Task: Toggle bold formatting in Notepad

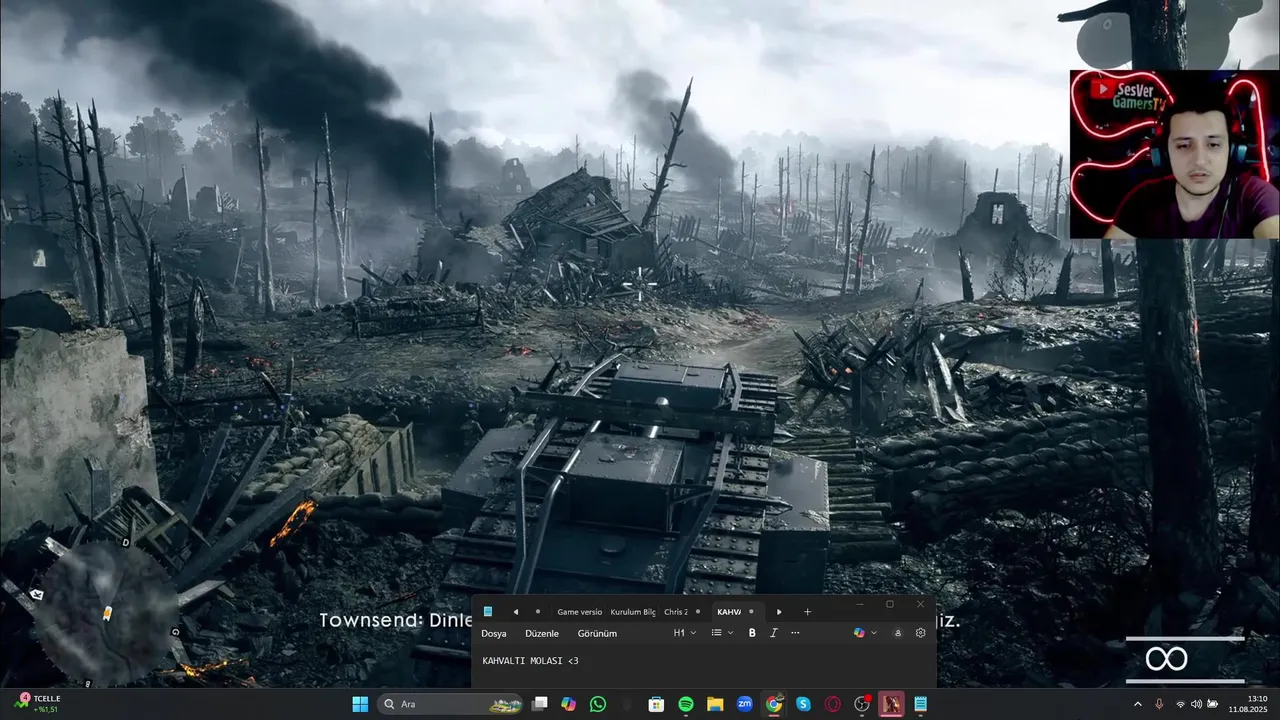Action: [x=752, y=633]
